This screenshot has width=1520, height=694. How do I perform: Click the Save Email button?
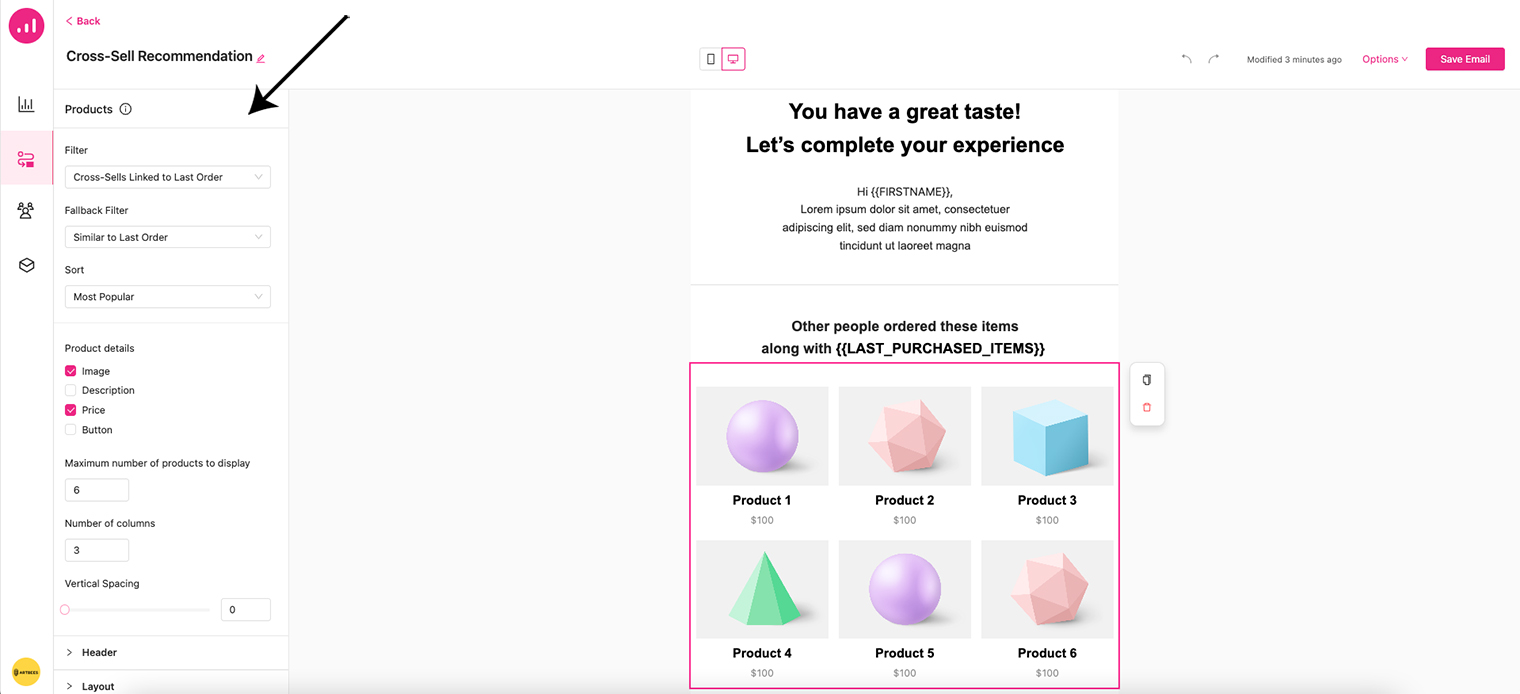coord(1465,59)
